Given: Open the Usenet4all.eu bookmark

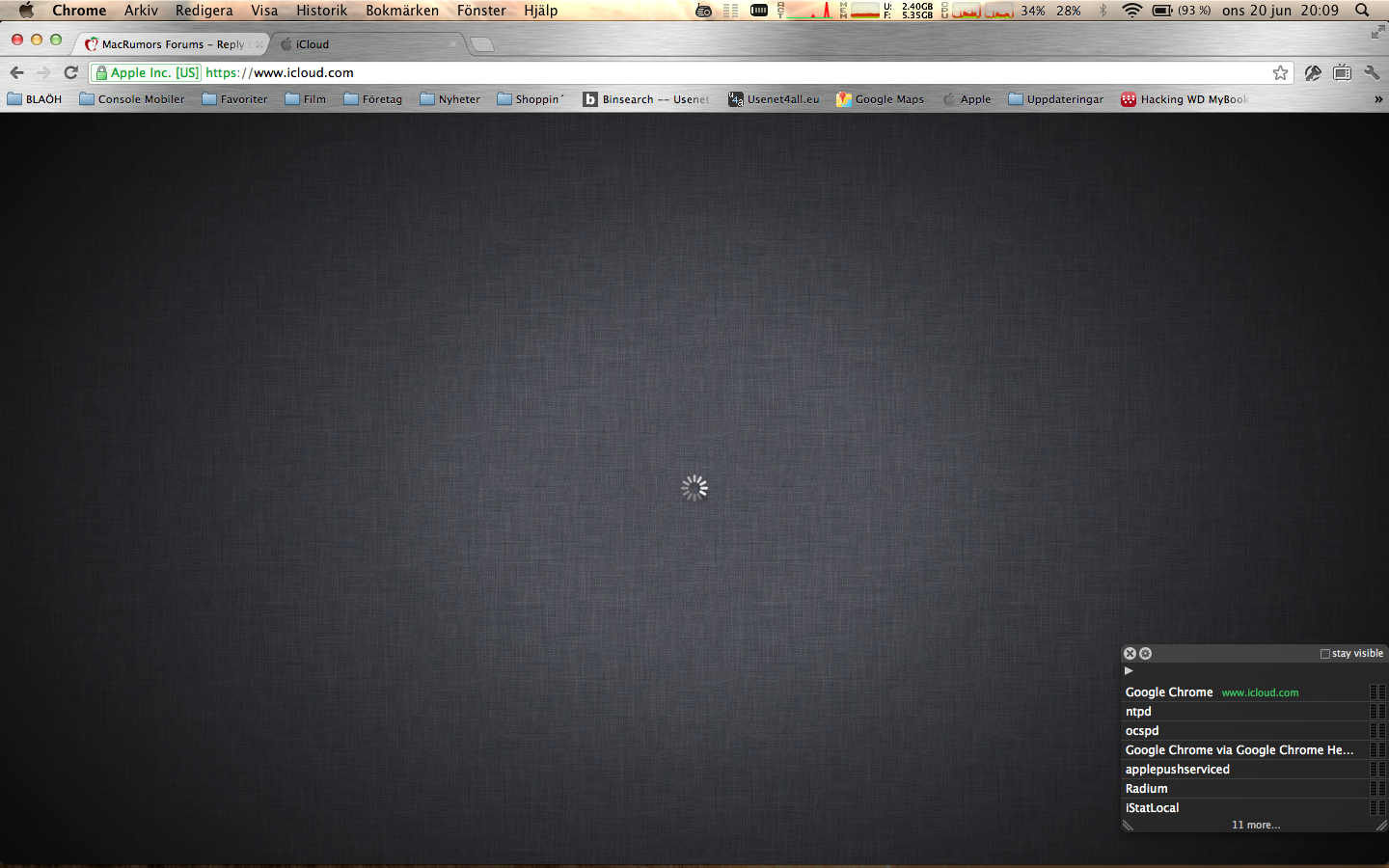Looking at the screenshot, I should (774, 99).
